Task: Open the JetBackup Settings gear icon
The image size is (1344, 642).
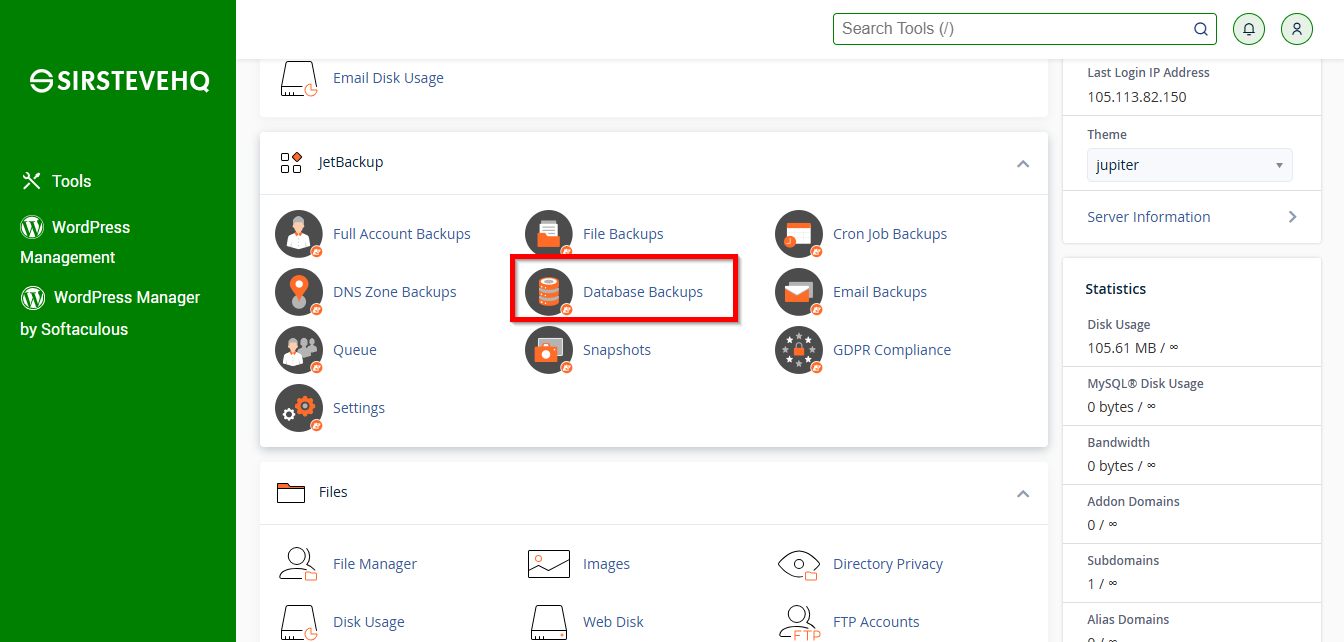Action: 299,408
